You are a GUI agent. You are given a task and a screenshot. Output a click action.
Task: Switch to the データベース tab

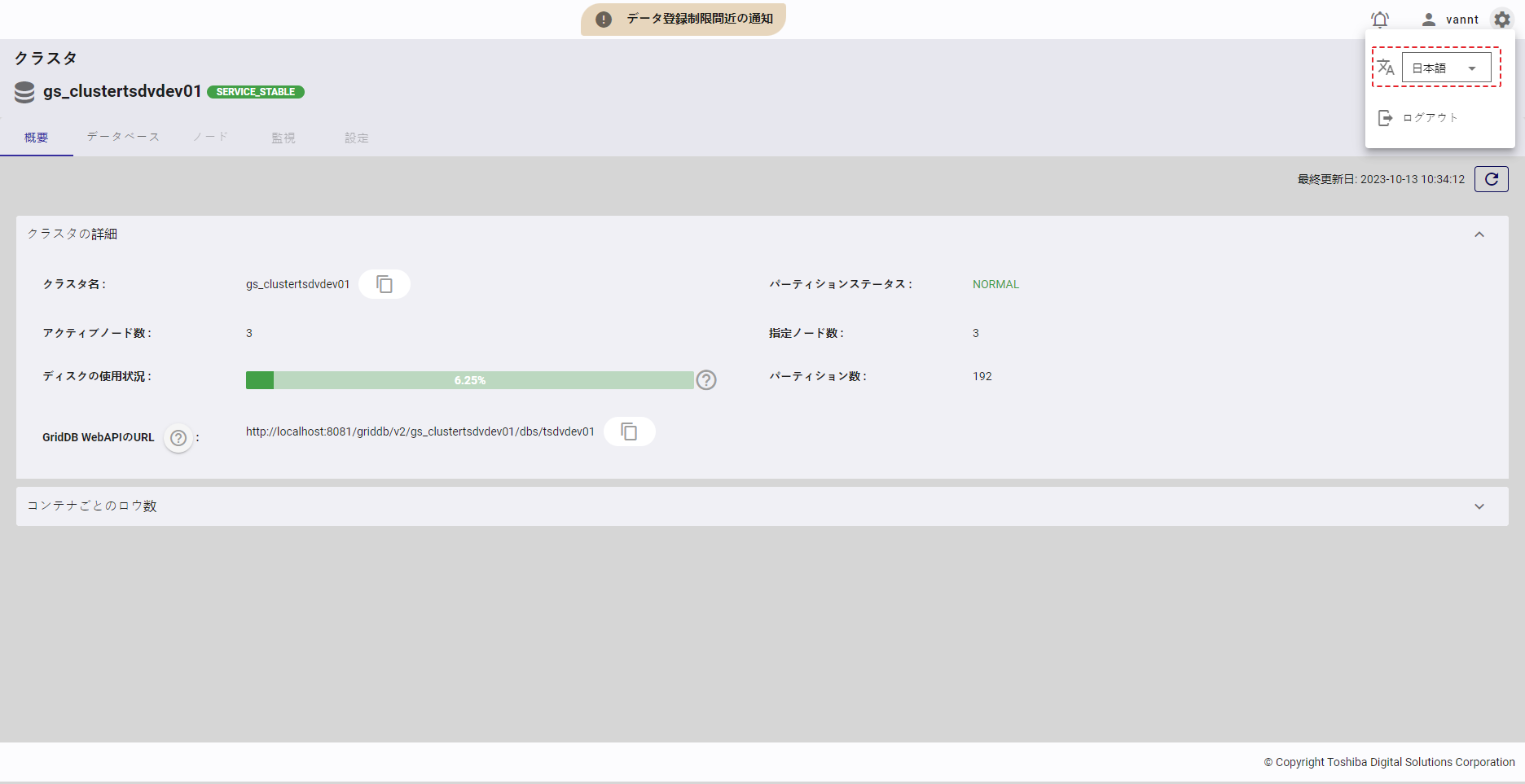[x=123, y=137]
